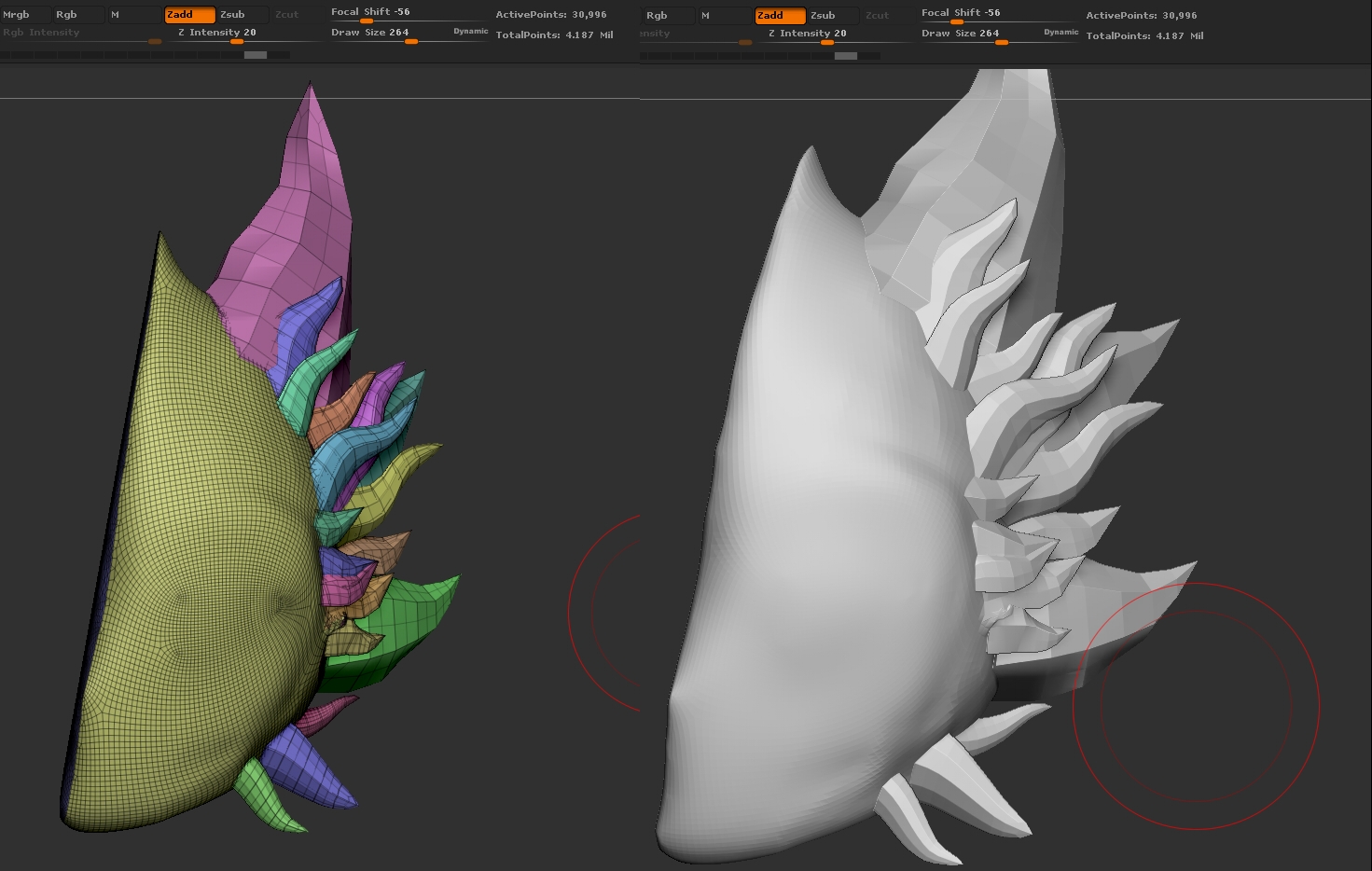This screenshot has width=1372, height=871.
Task: Click TotalPoints: 4.187 Mil readout above gray model view
Action: point(1144,36)
